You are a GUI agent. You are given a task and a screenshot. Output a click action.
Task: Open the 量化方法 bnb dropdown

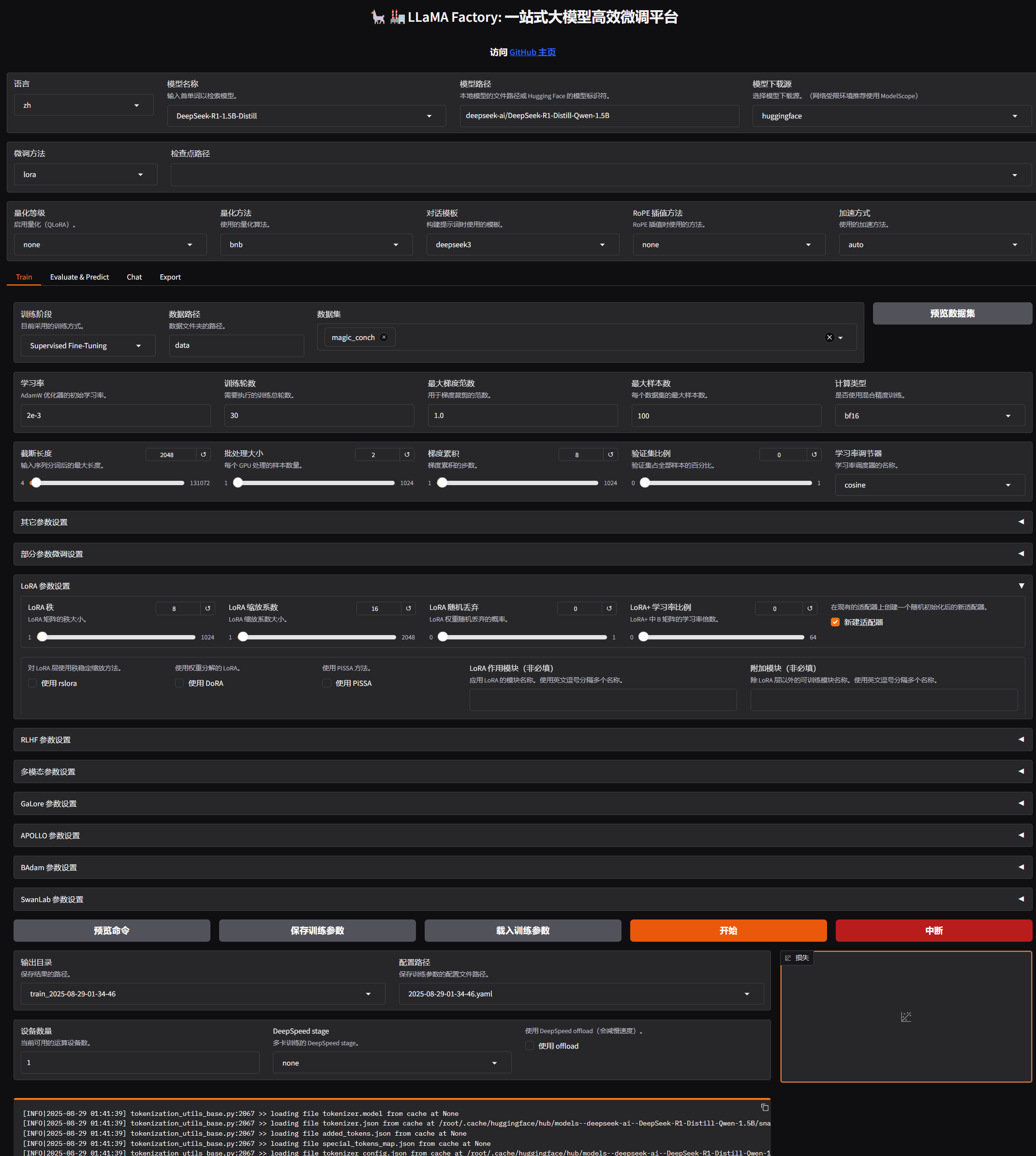[316, 244]
